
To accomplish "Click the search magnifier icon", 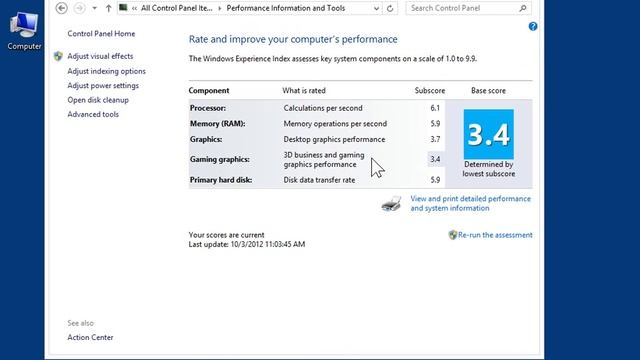I will (523, 8).
